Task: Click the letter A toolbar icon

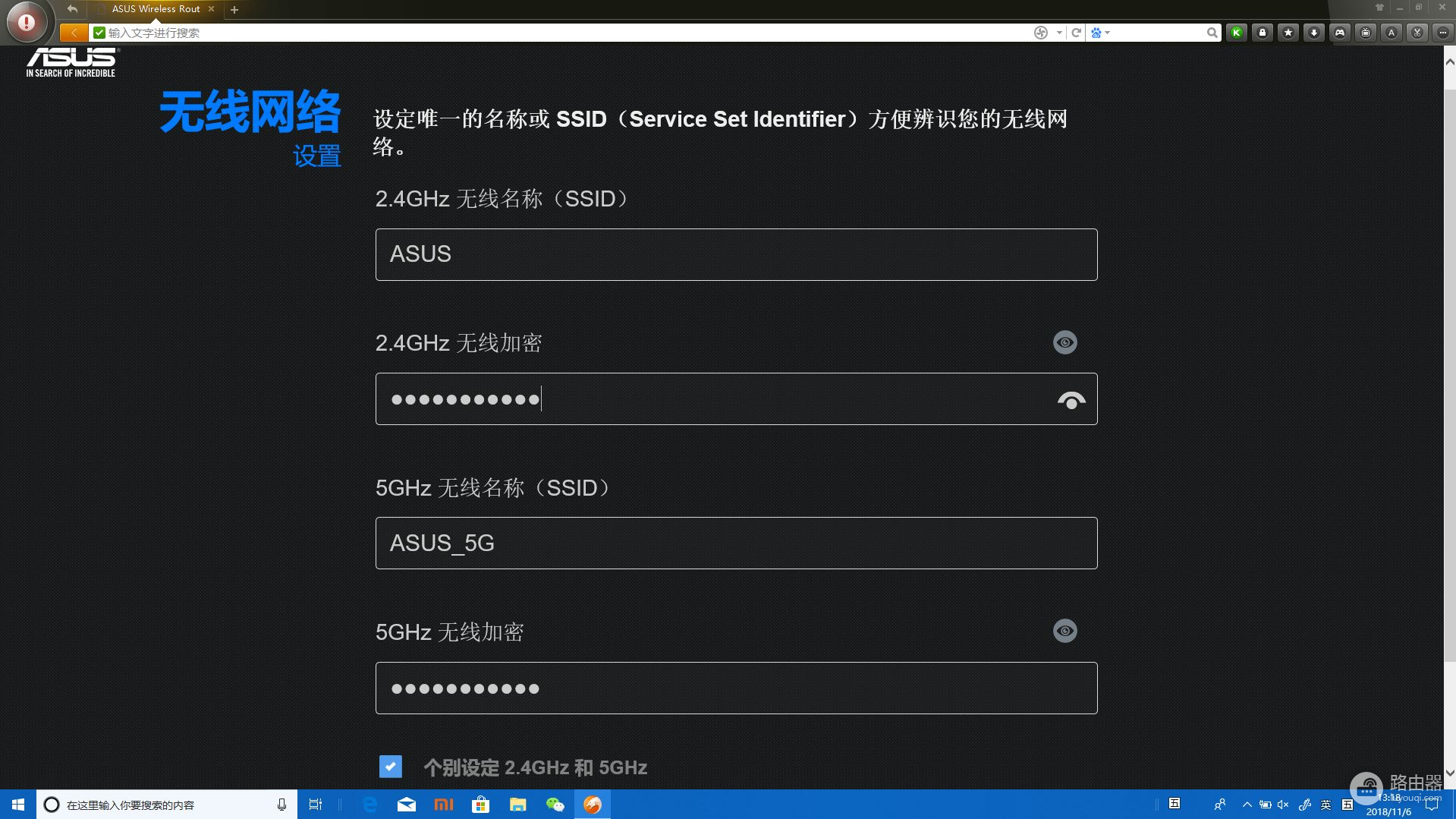Action: (1392, 33)
